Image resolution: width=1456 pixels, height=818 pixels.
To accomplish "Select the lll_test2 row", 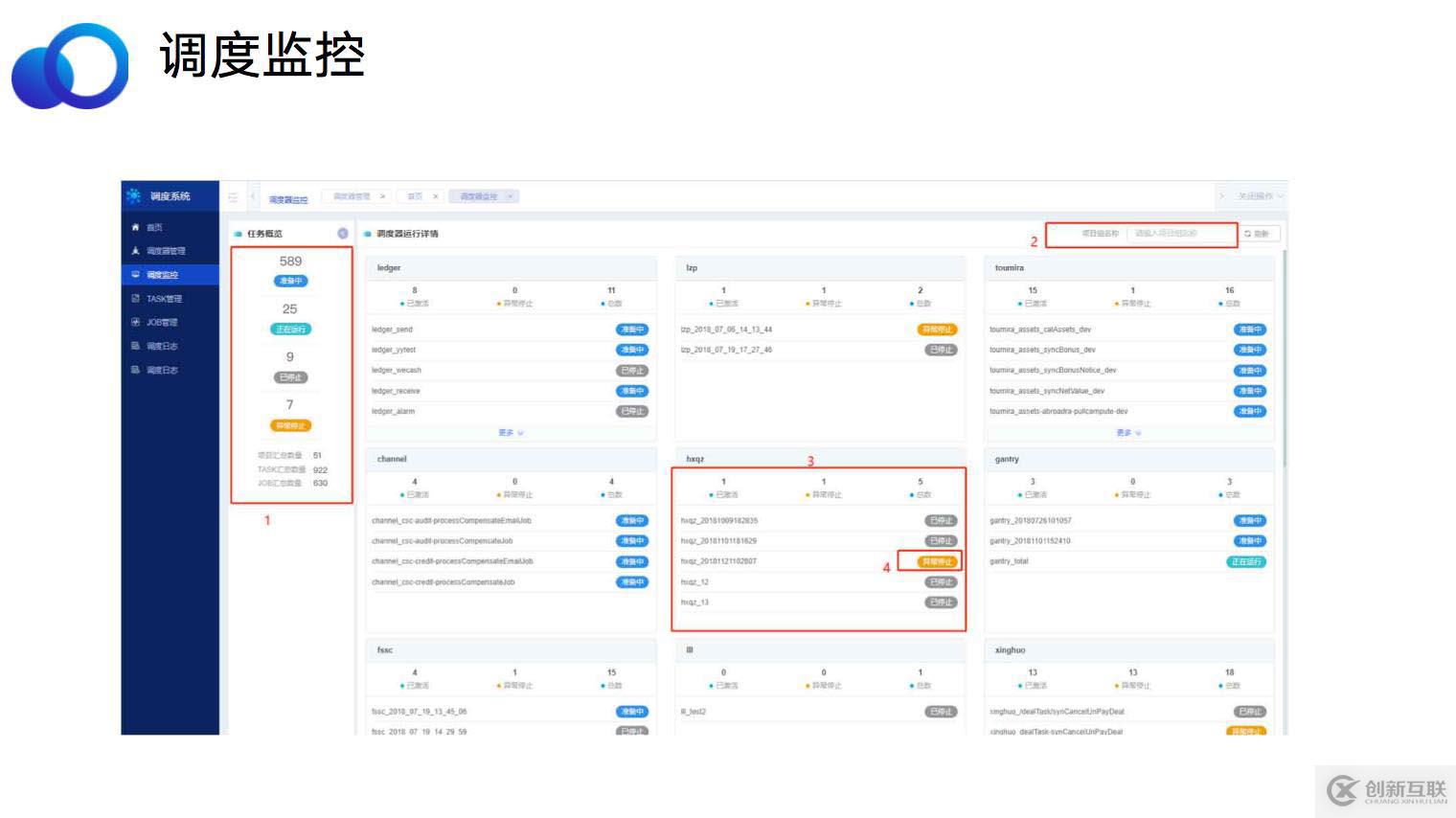I will [819, 712].
